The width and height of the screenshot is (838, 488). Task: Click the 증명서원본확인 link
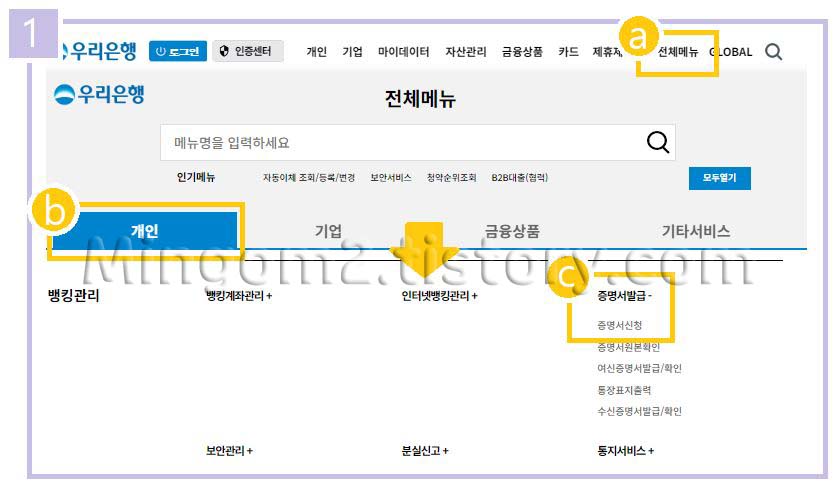628,347
